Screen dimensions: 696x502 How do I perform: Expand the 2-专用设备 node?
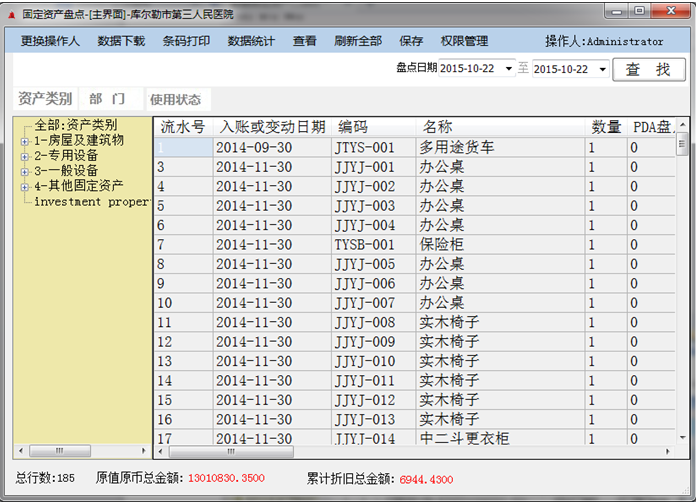tap(25, 157)
